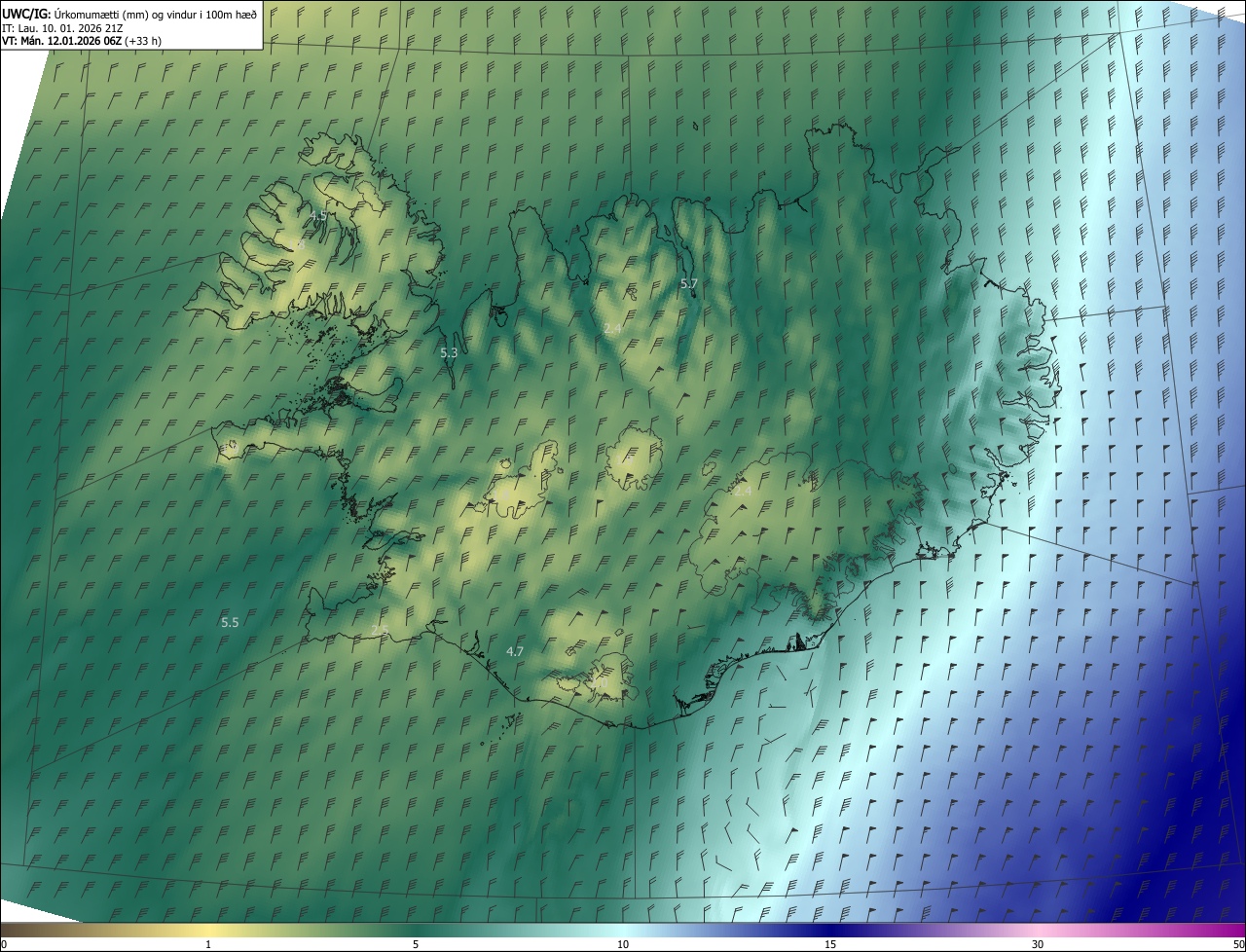Click the '30' tick on the color scale
This screenshot has width=1246, height=952.
point(1038,944)
